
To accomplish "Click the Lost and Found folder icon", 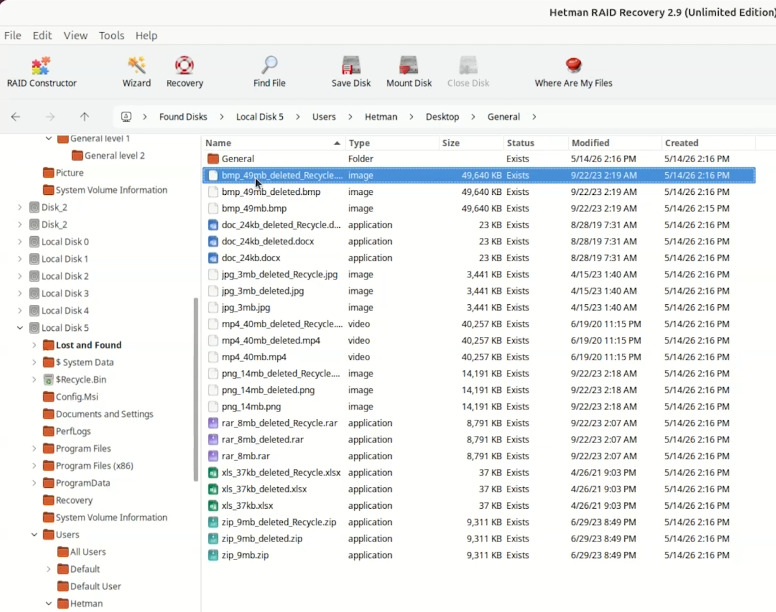I will (x=48, y=345).
